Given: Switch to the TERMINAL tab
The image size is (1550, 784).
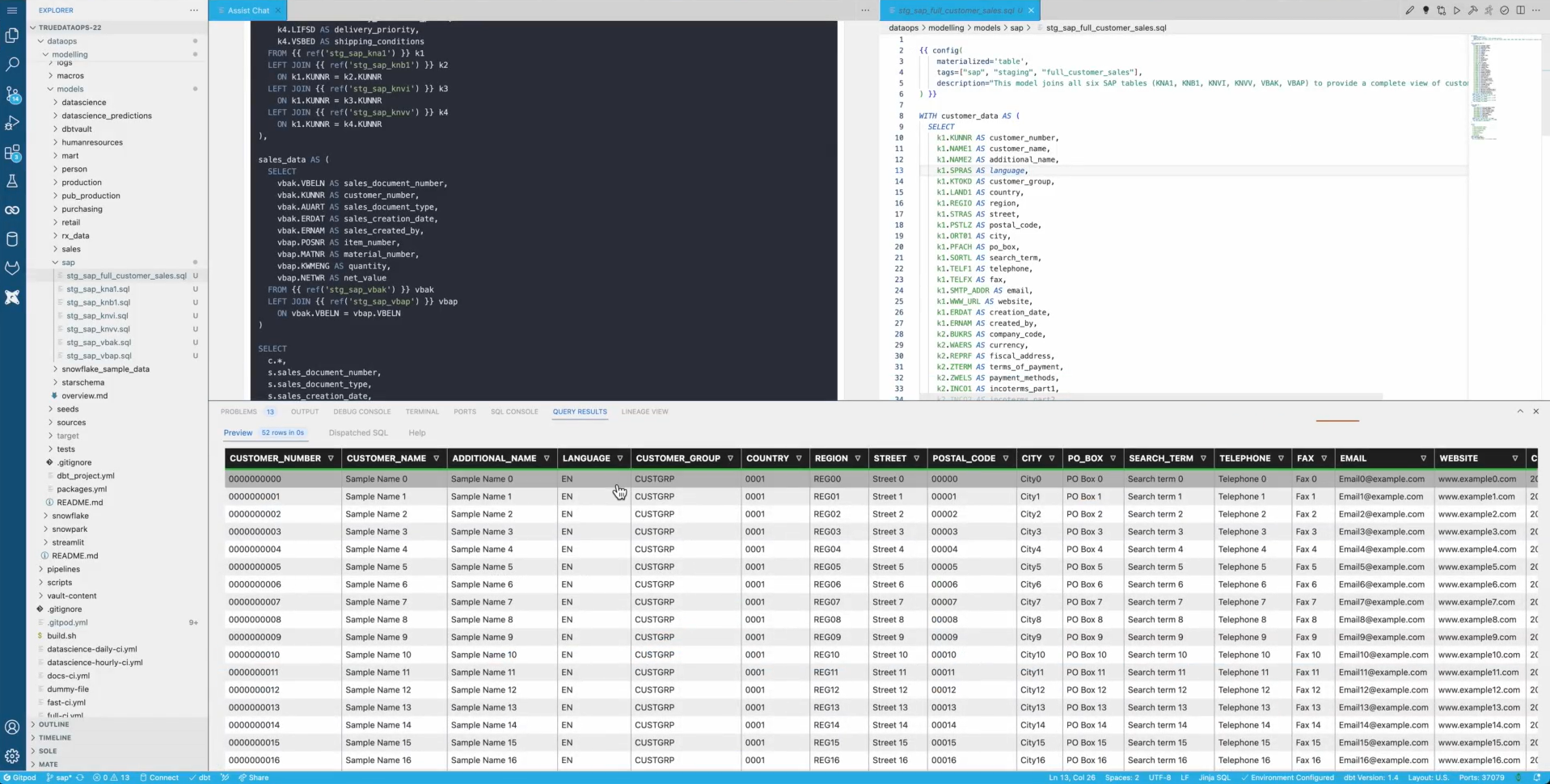Looking at the screenshot, I should [422, 411].
